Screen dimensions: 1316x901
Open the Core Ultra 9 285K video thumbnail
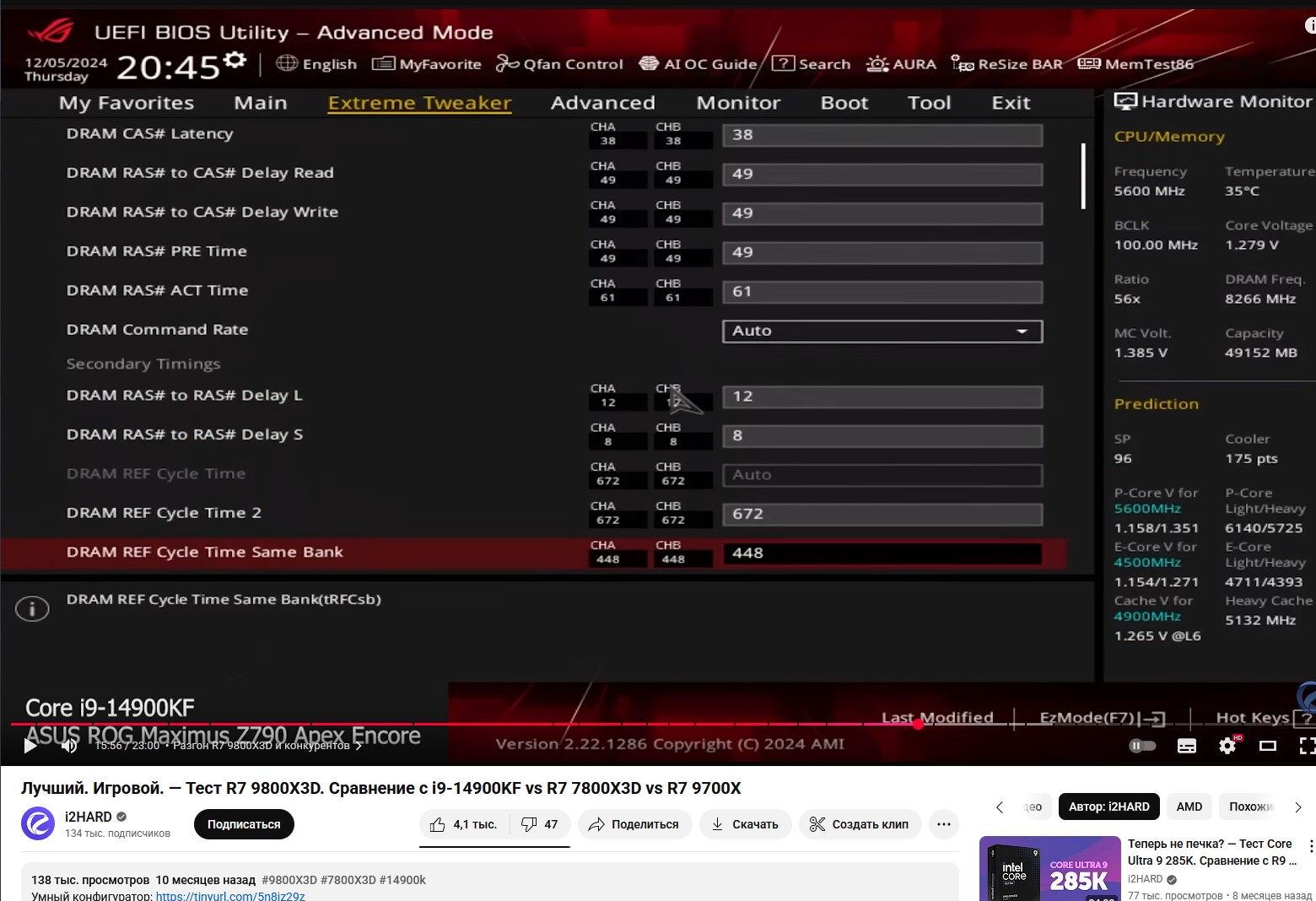click(1050, 868)
